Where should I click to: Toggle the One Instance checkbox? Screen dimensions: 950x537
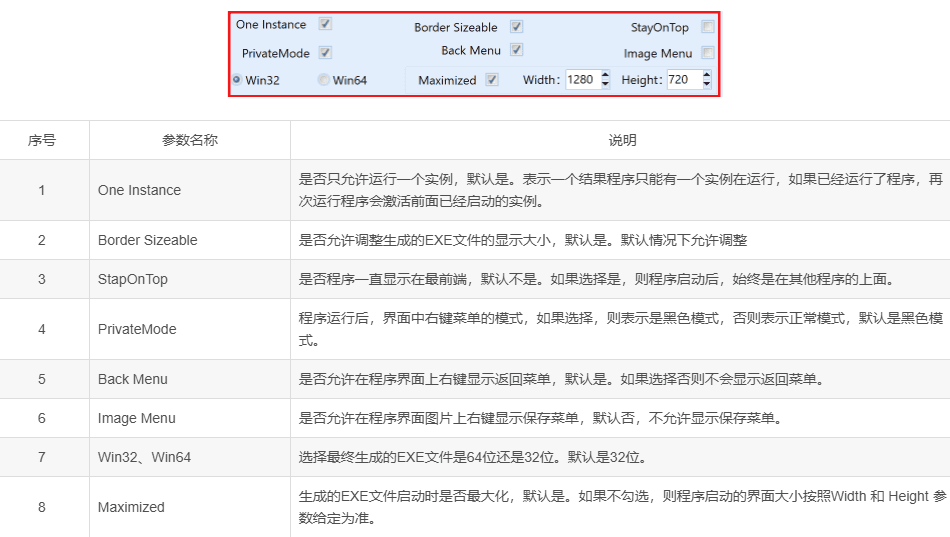325,24
